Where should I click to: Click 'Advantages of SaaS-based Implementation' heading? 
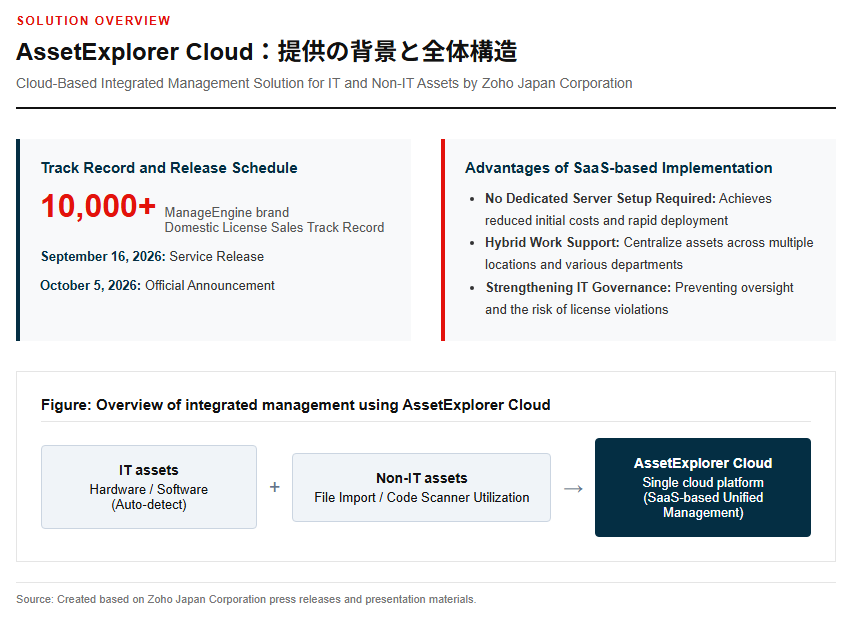[618, 168]
